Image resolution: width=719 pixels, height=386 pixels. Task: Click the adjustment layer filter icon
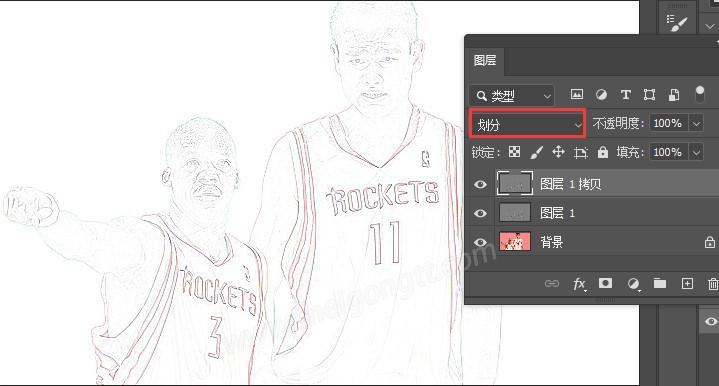(x=601, y=95)
